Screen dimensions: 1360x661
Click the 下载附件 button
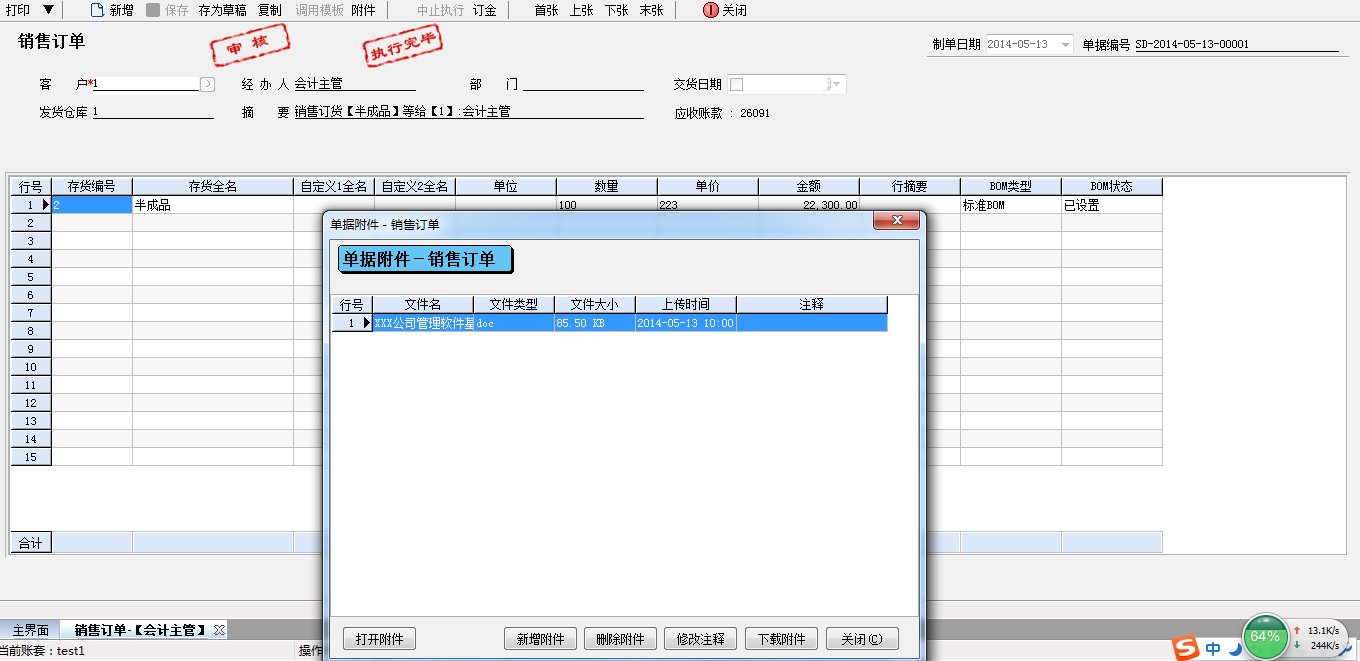tap(781, 639)
